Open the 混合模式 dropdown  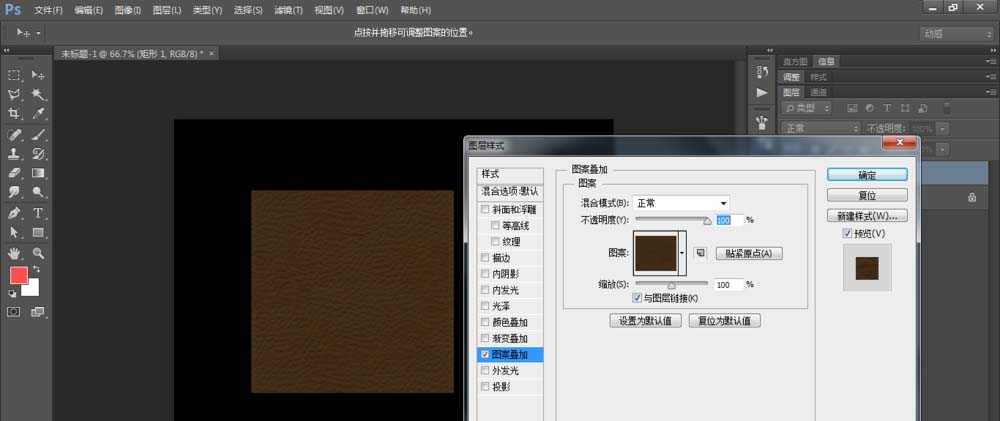coord(681,203)
